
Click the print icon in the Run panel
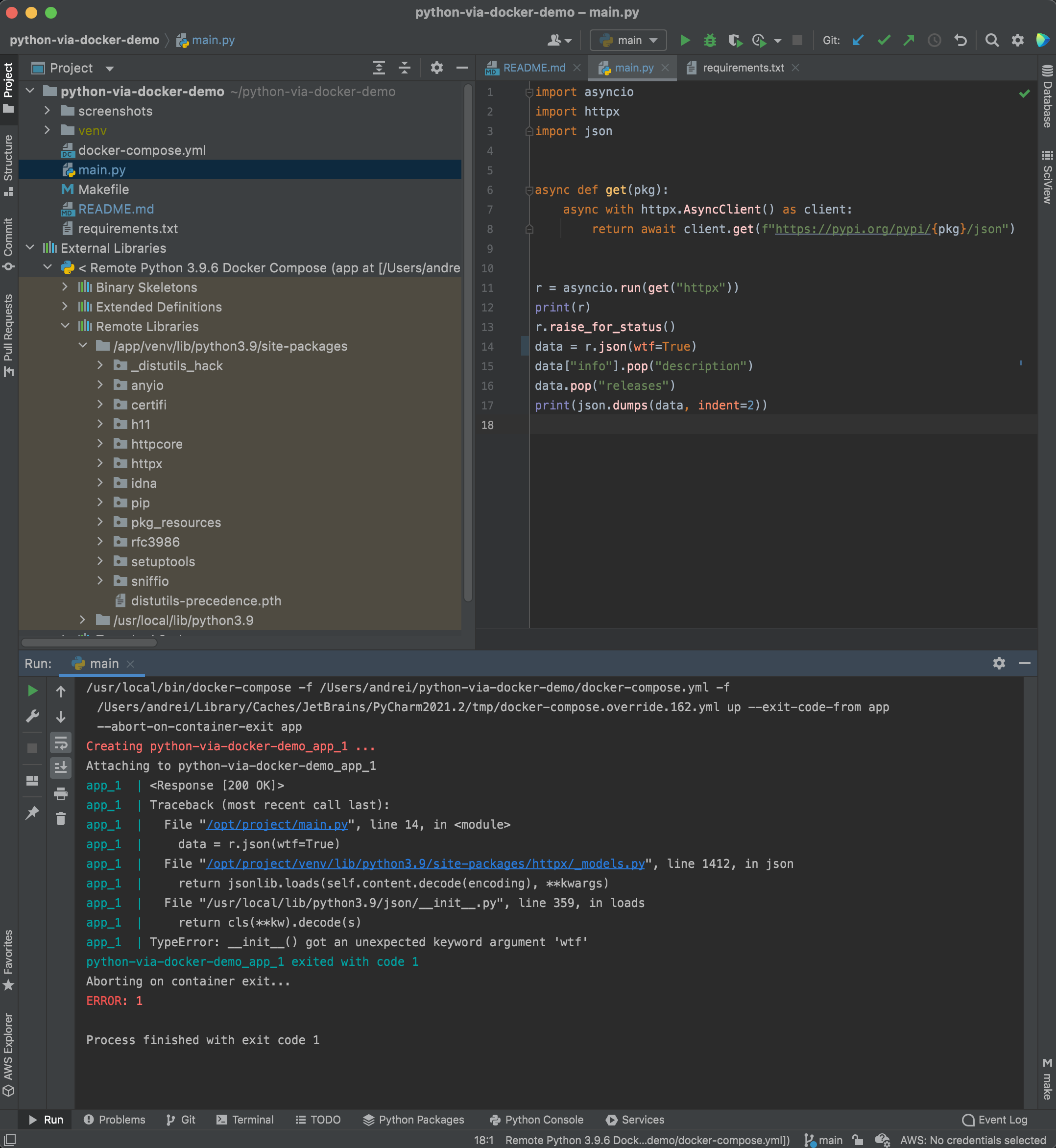[61, 793]
